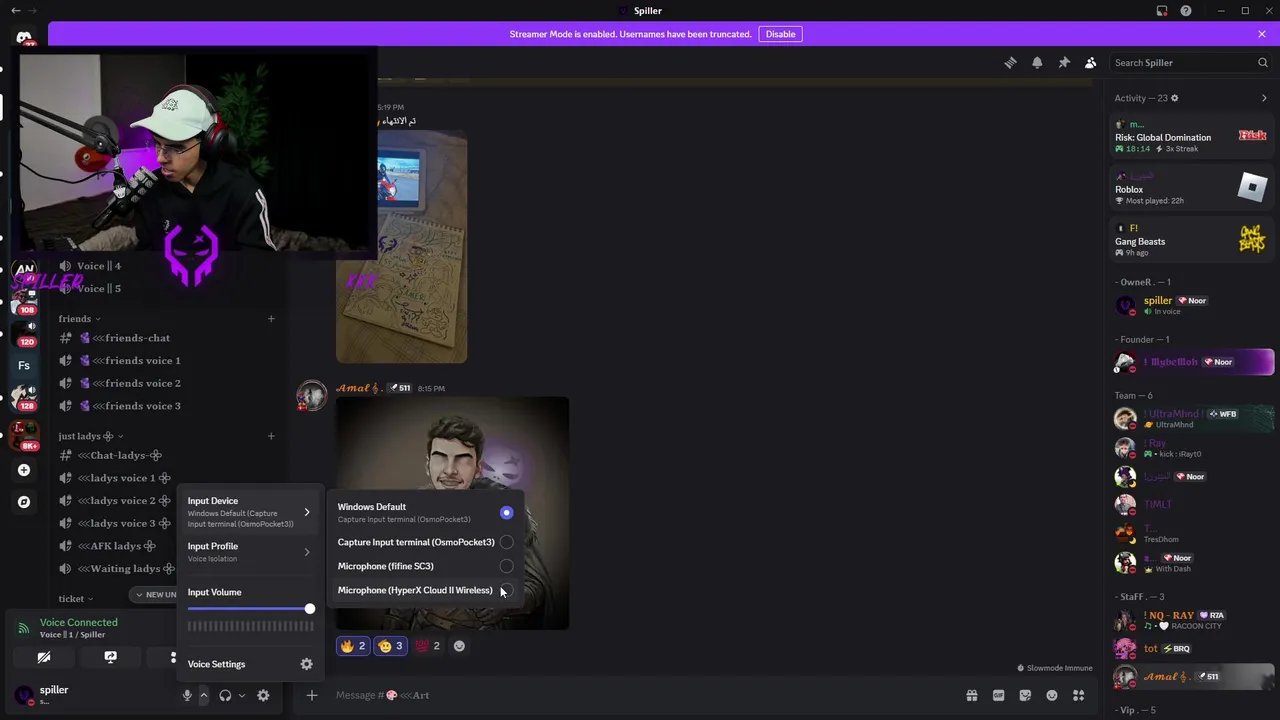Create channel plus next to just ladys
The height and width of the screenshot is (720, 1280).
271,436
